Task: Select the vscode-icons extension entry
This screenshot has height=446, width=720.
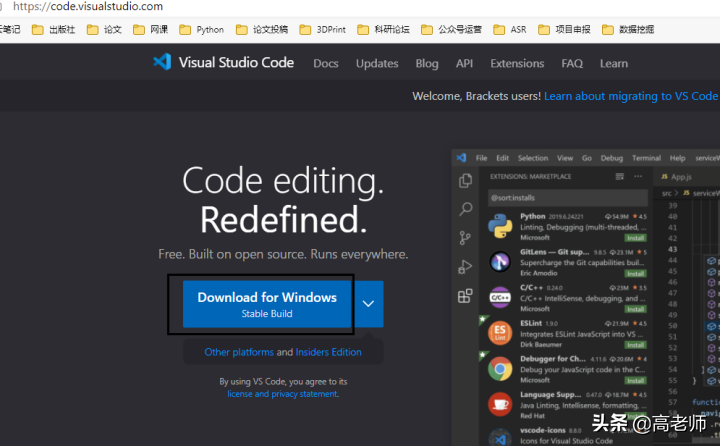Action: tap(568, 435)
